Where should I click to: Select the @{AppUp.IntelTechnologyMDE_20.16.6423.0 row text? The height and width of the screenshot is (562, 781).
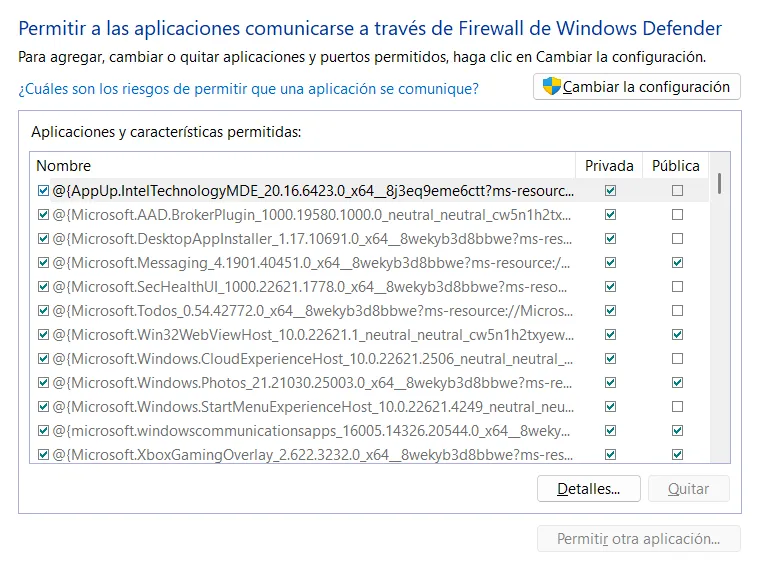point(313,191)
